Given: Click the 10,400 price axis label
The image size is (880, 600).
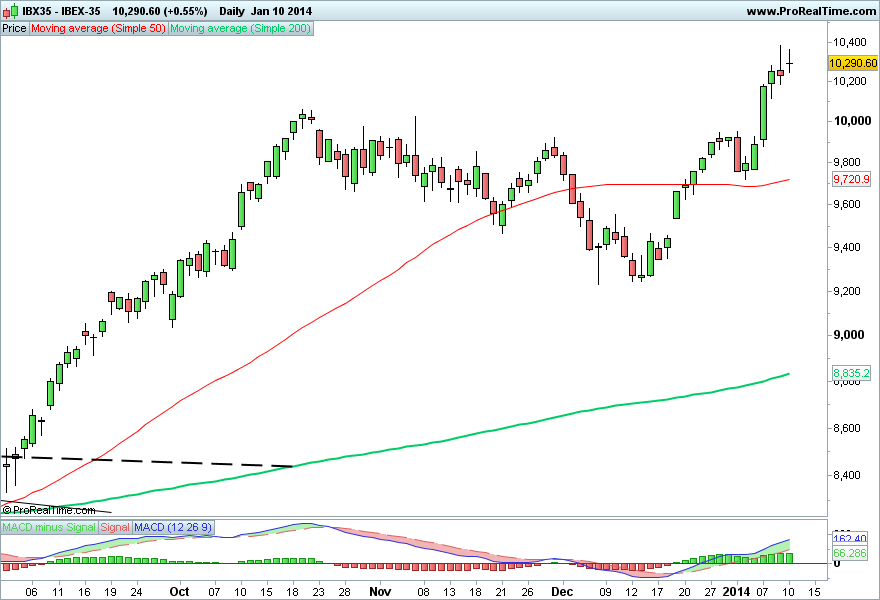Looking at the screenshot, I should [x=850, y=42].
